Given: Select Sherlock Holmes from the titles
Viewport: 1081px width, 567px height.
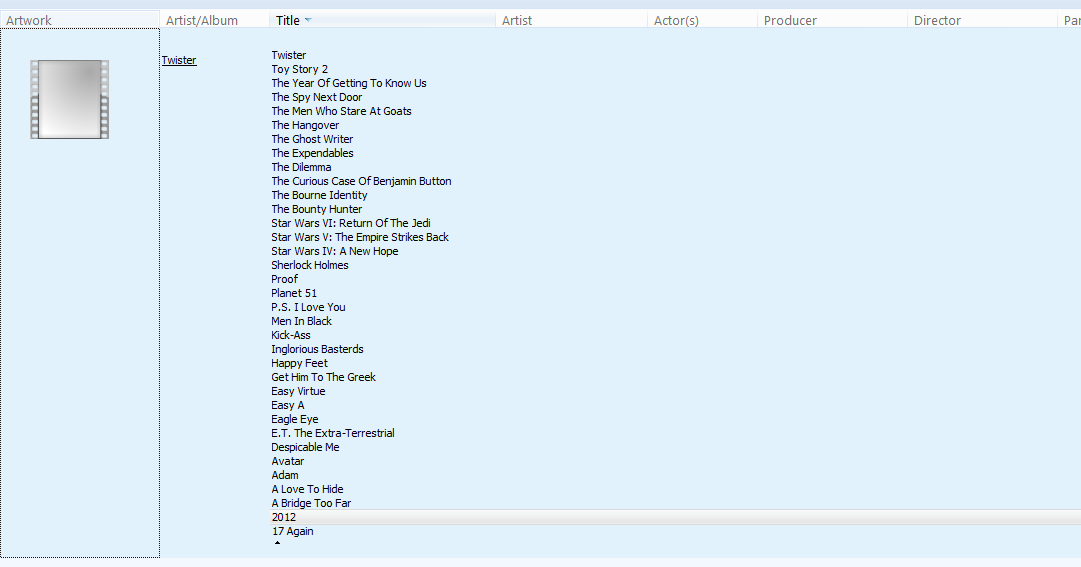Looking at the screenshot, I should 310,266.
